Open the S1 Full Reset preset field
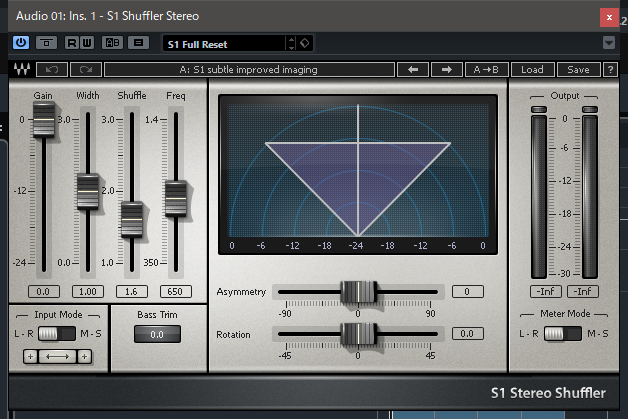This screenshot has width=628, height=419. tap(224, 43)
